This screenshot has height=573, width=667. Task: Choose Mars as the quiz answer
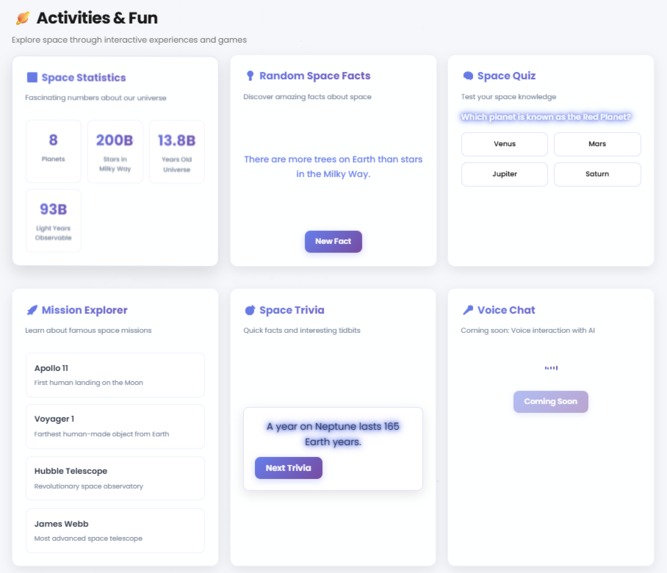pyautogui.click(x=597, y=144)
